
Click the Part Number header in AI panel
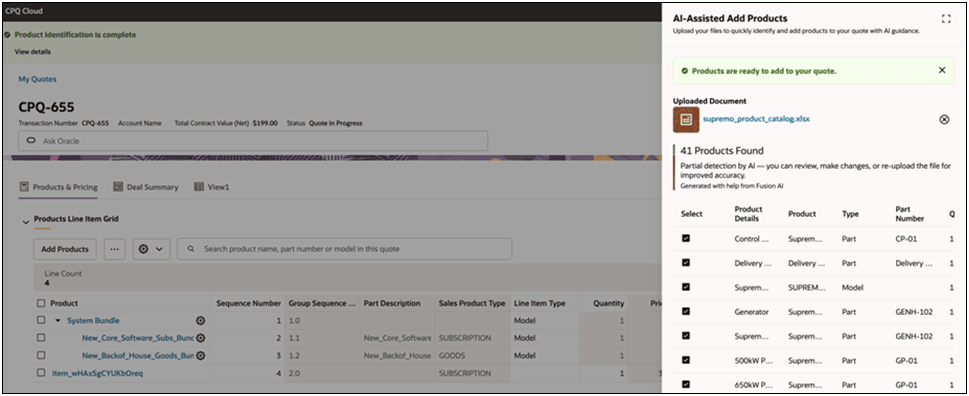(910, 214)
